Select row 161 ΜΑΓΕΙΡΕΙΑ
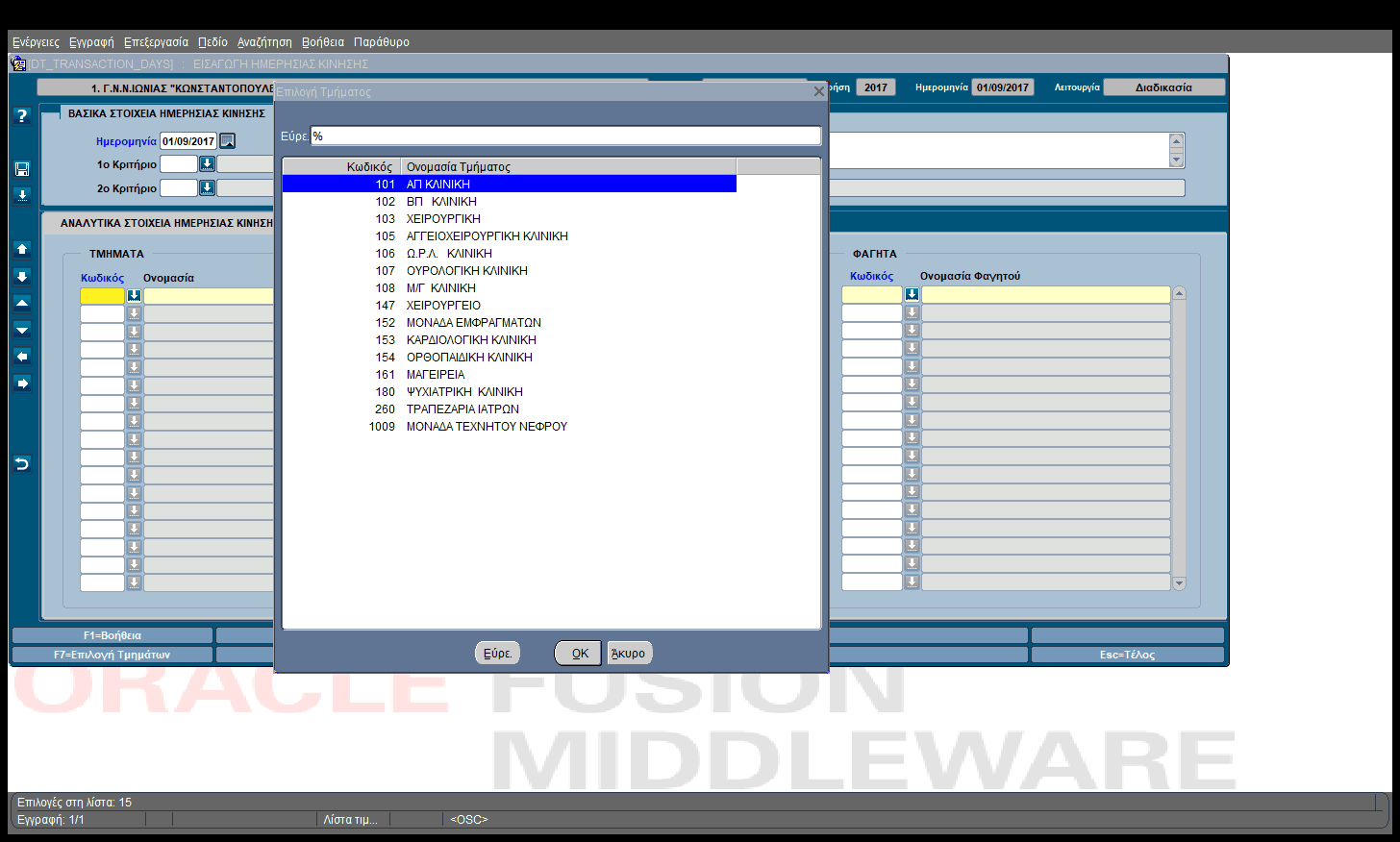Viewport: 1400px width, 842px height. (510, 375)
